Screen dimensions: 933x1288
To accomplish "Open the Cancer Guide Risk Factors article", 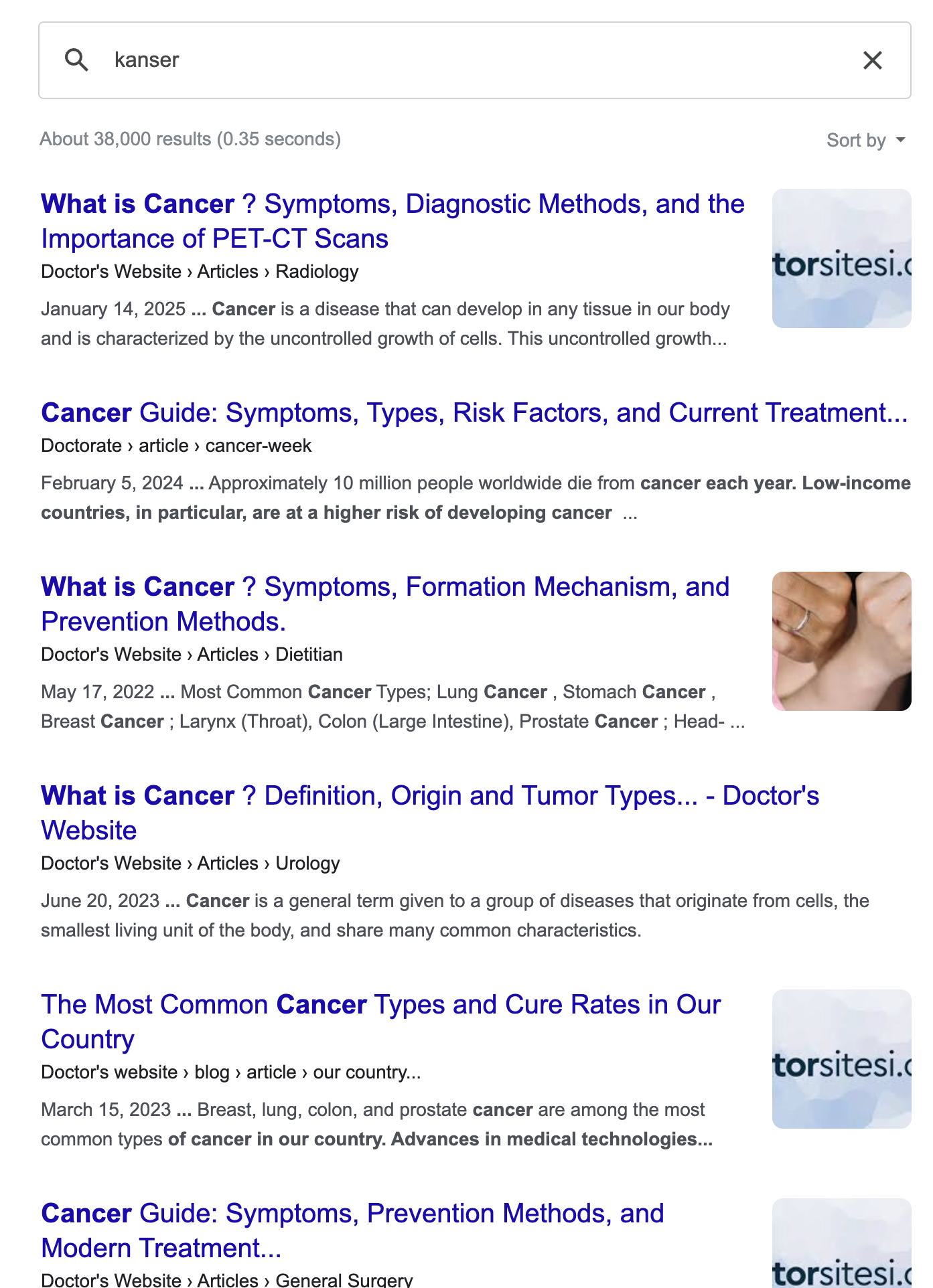I will (474, 412).
